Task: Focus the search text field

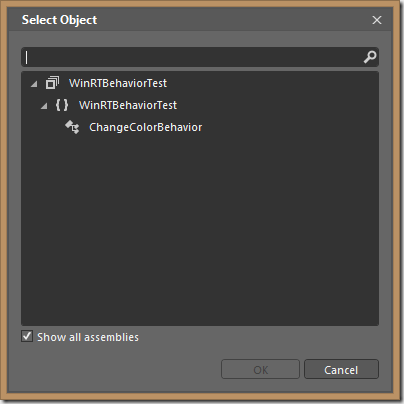Action: tap(192, 57)
